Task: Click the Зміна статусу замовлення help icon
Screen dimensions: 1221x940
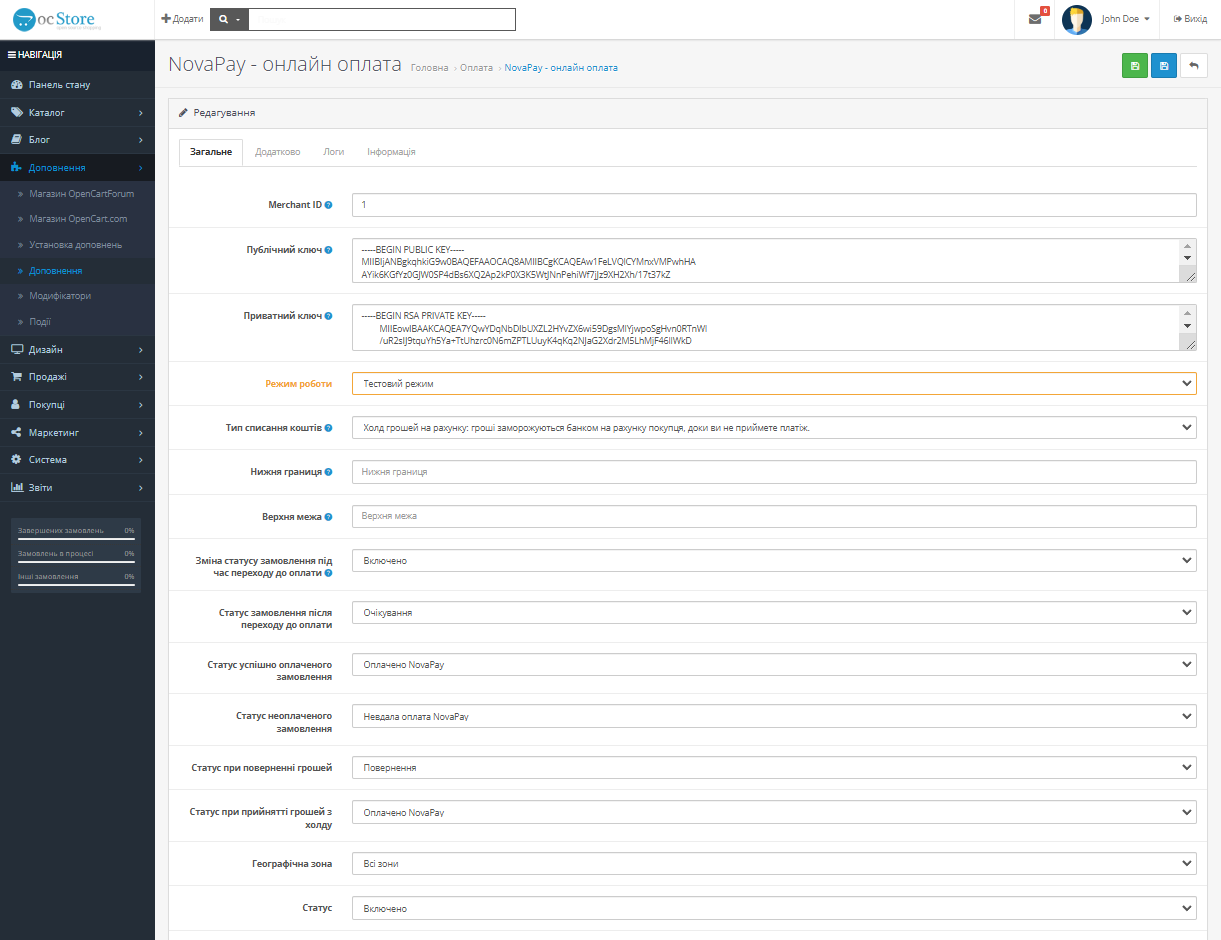Action: [x=329, y=574]
